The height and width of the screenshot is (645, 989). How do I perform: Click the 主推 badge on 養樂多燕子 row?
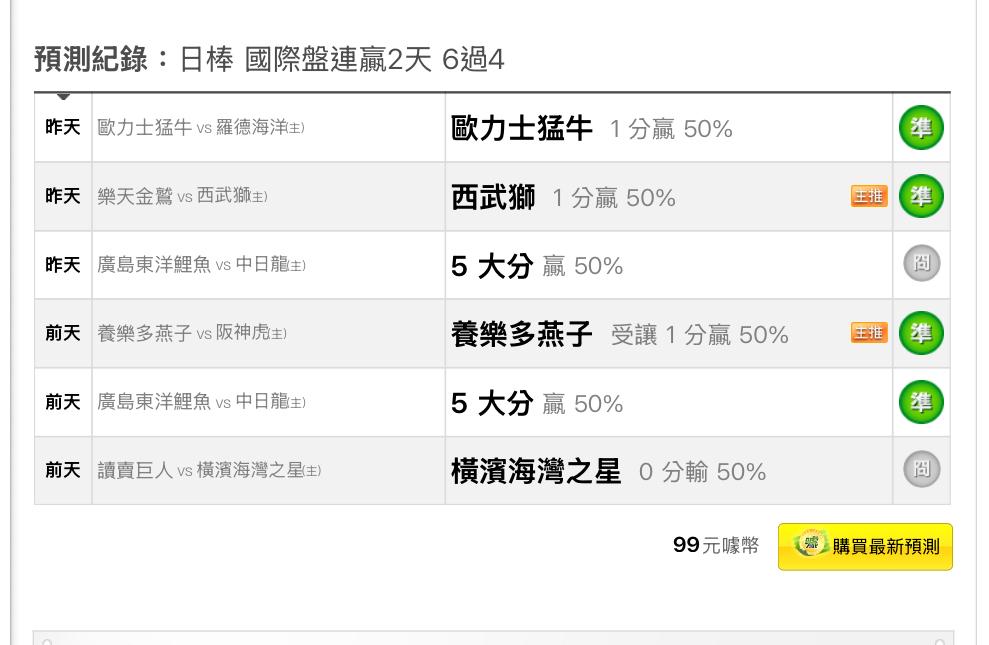869,333
